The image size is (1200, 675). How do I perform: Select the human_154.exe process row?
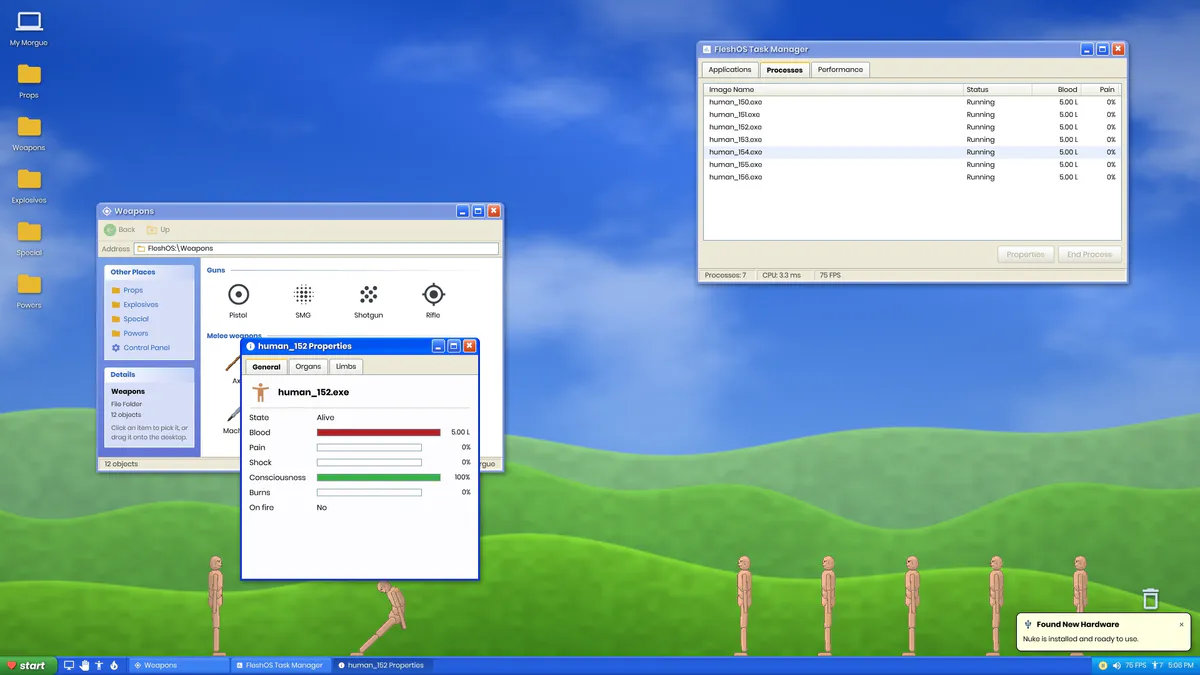click(912, 152)
